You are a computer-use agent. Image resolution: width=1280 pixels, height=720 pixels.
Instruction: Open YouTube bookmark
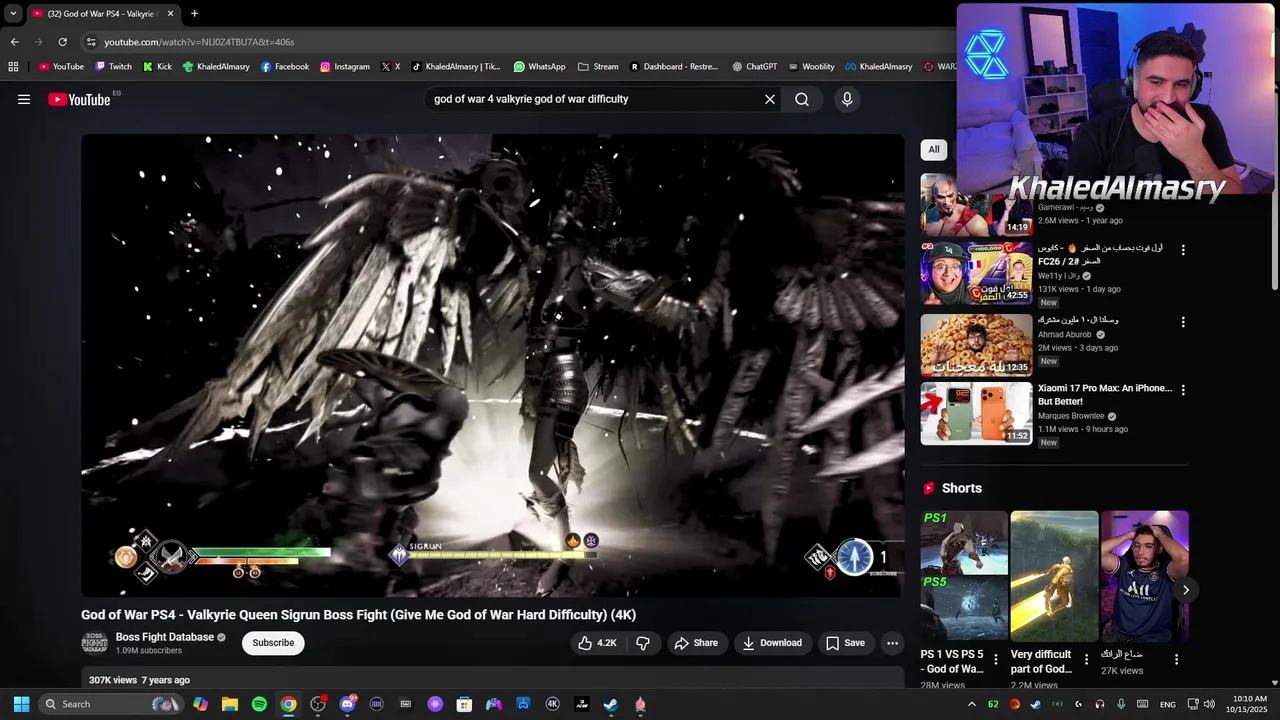[61, 67]
